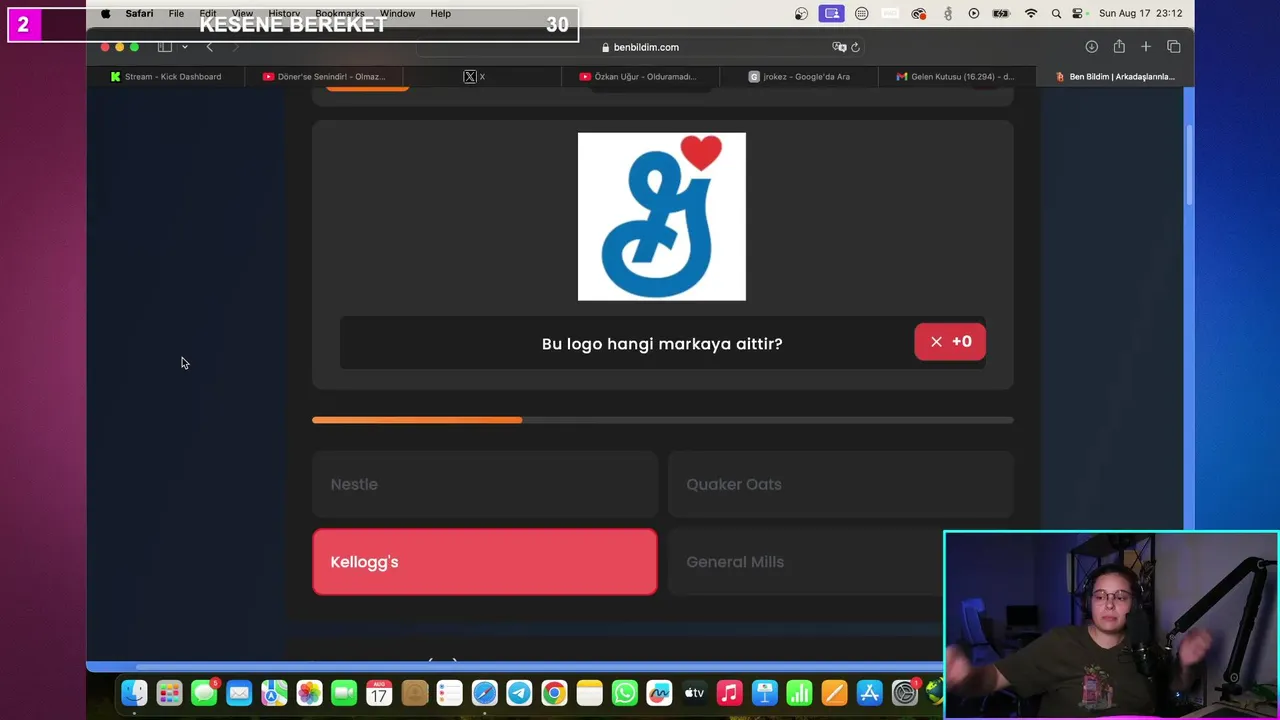
Task: Open the sidebar tab group dropdown arrow
Action: [x=184, y=47]
